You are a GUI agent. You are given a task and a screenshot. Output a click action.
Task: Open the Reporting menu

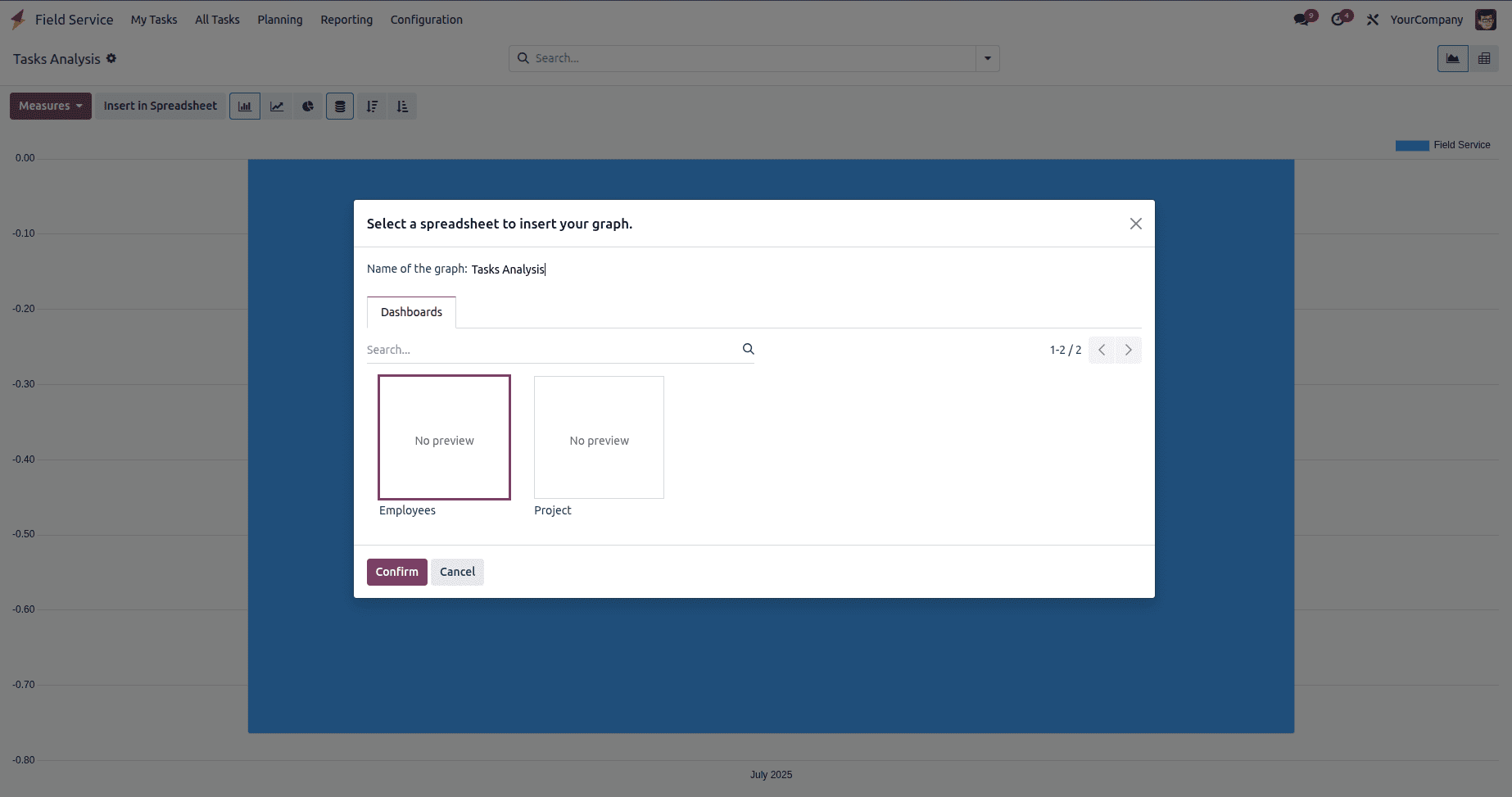pos(346,20)
